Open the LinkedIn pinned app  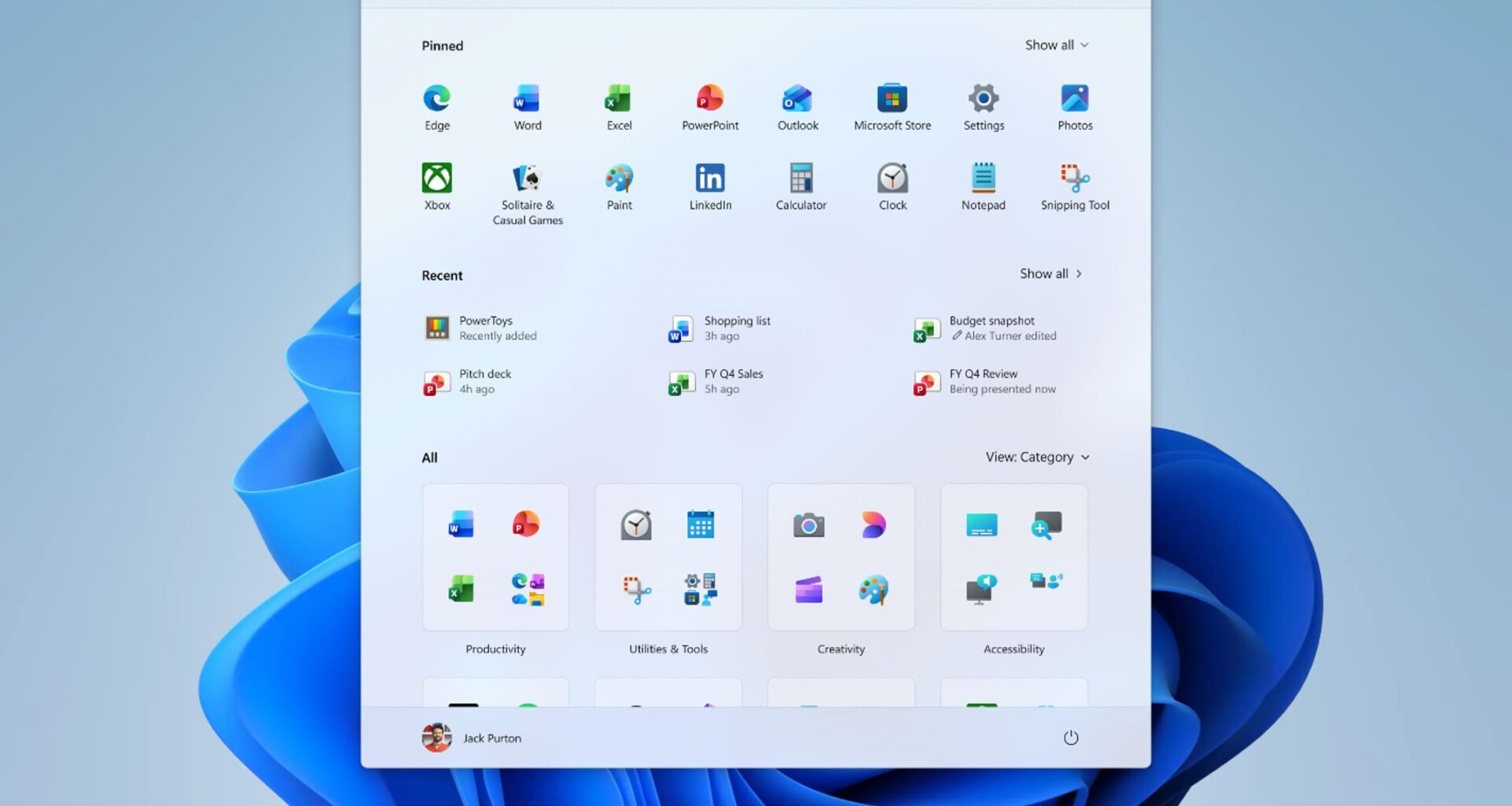(x=710, y=187)
